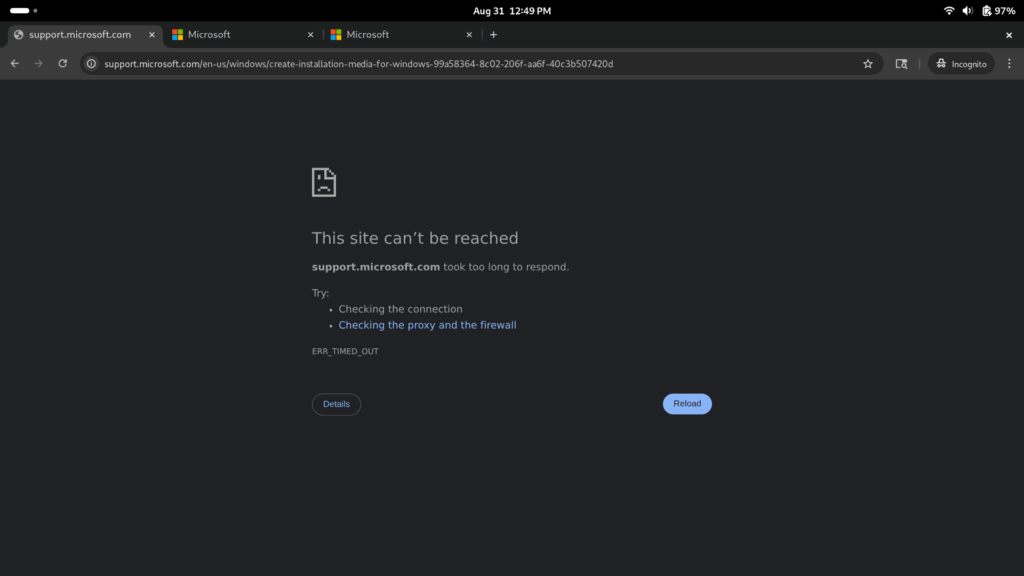Click the Checking the connection text

[400, 309]
